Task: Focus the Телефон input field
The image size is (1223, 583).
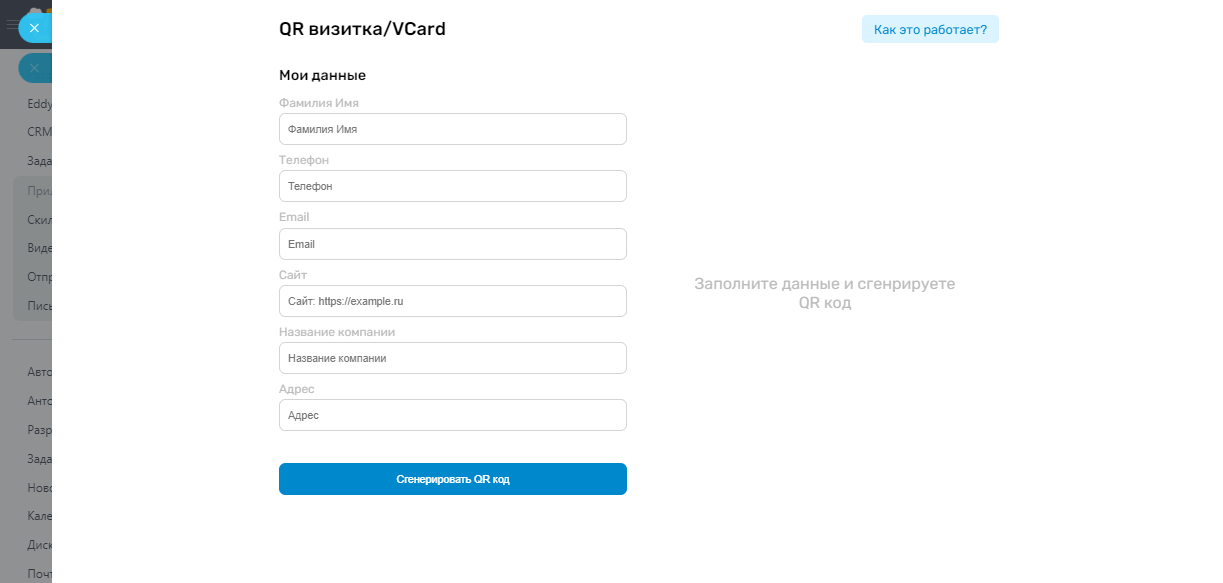Action: coord(452,186)
